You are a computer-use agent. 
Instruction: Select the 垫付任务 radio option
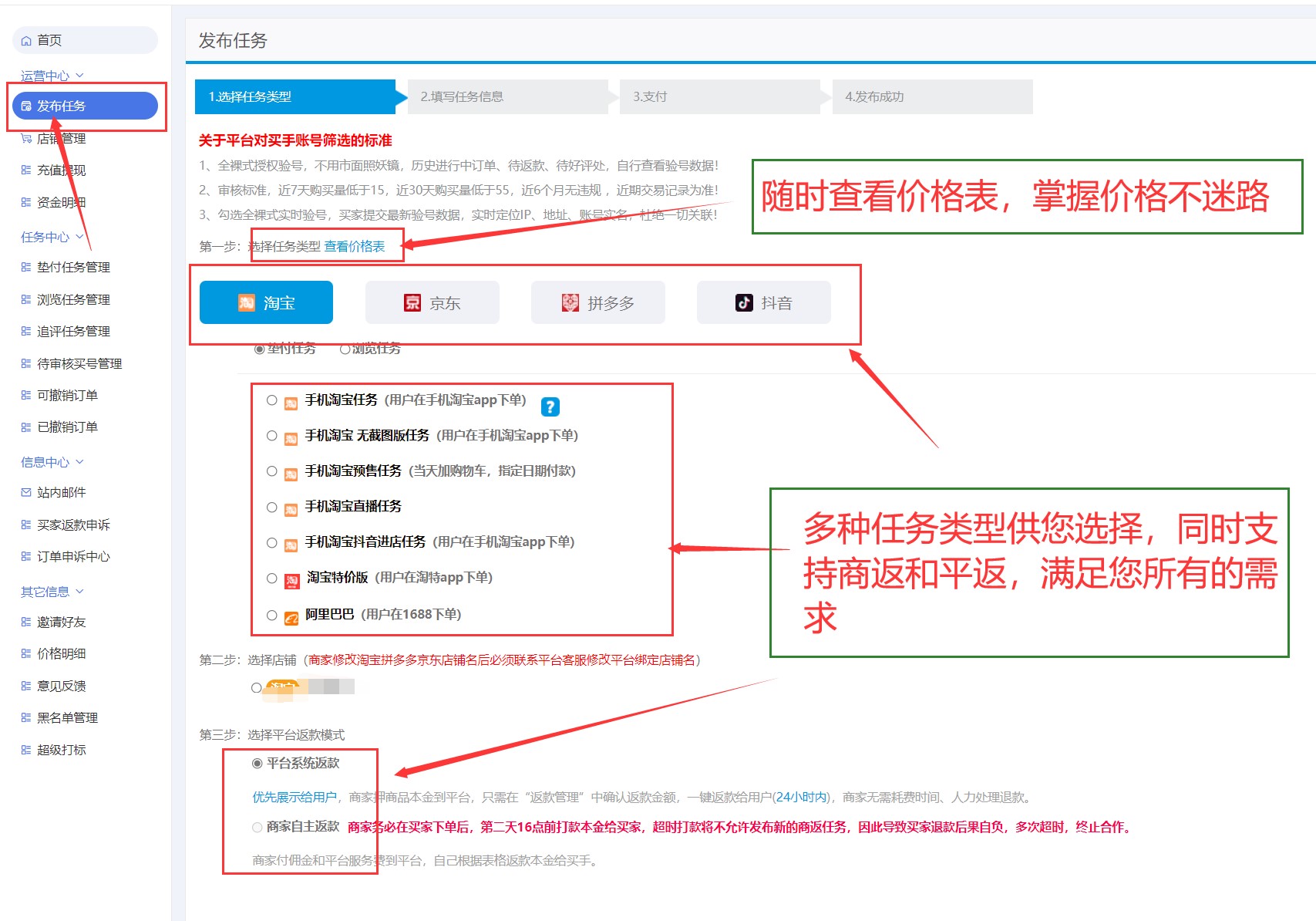[x=259, y=349]
